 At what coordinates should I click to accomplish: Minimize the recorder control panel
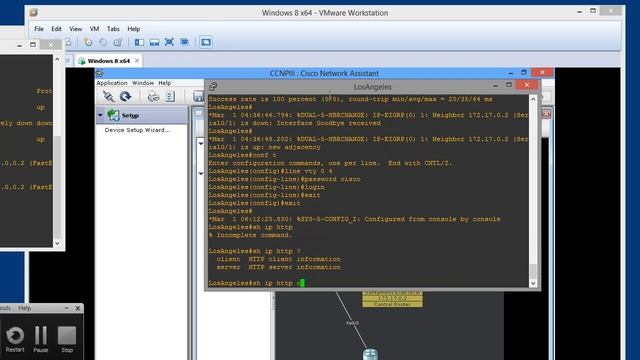(66, 308)
